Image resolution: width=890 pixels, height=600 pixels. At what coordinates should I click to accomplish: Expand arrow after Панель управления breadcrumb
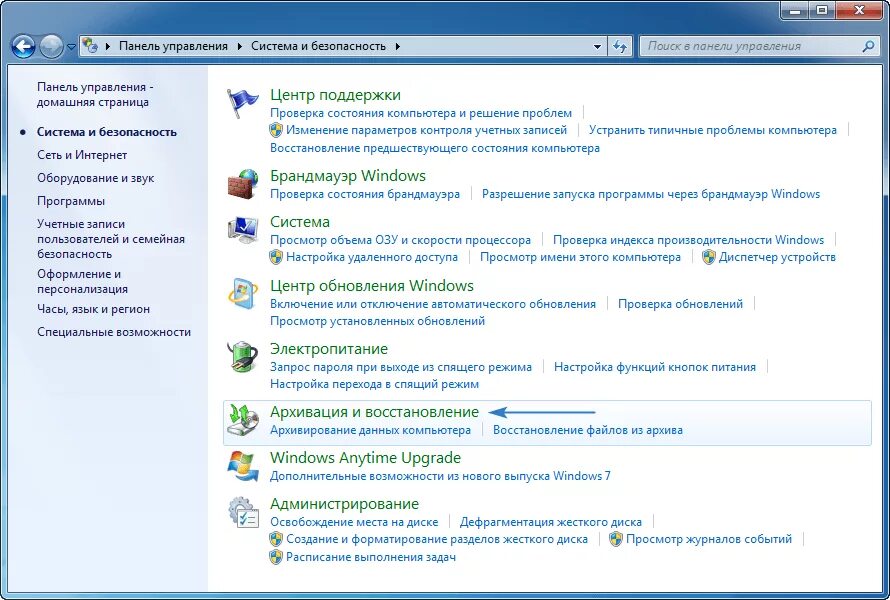point(240,47)
